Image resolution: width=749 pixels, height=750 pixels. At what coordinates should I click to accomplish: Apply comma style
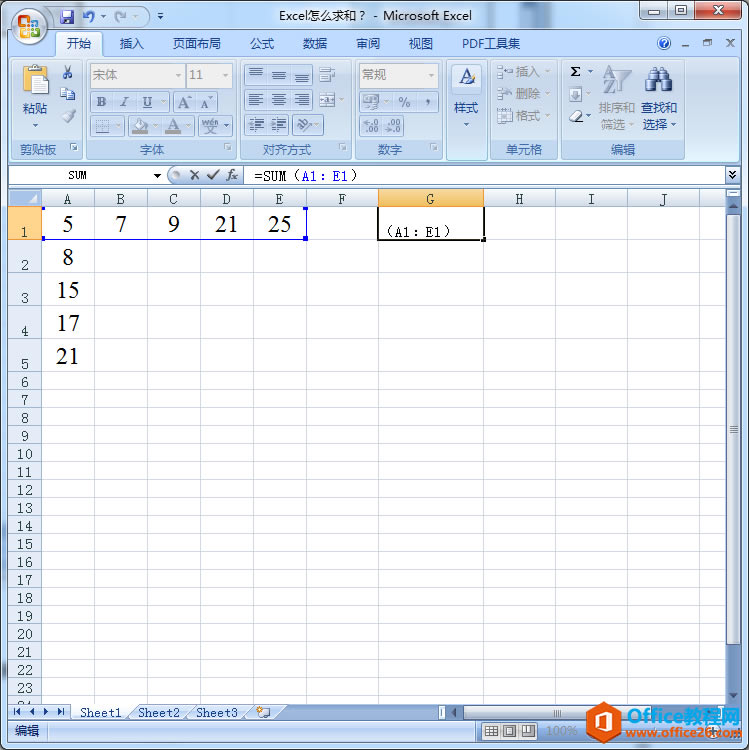click(x=428, y=101)
